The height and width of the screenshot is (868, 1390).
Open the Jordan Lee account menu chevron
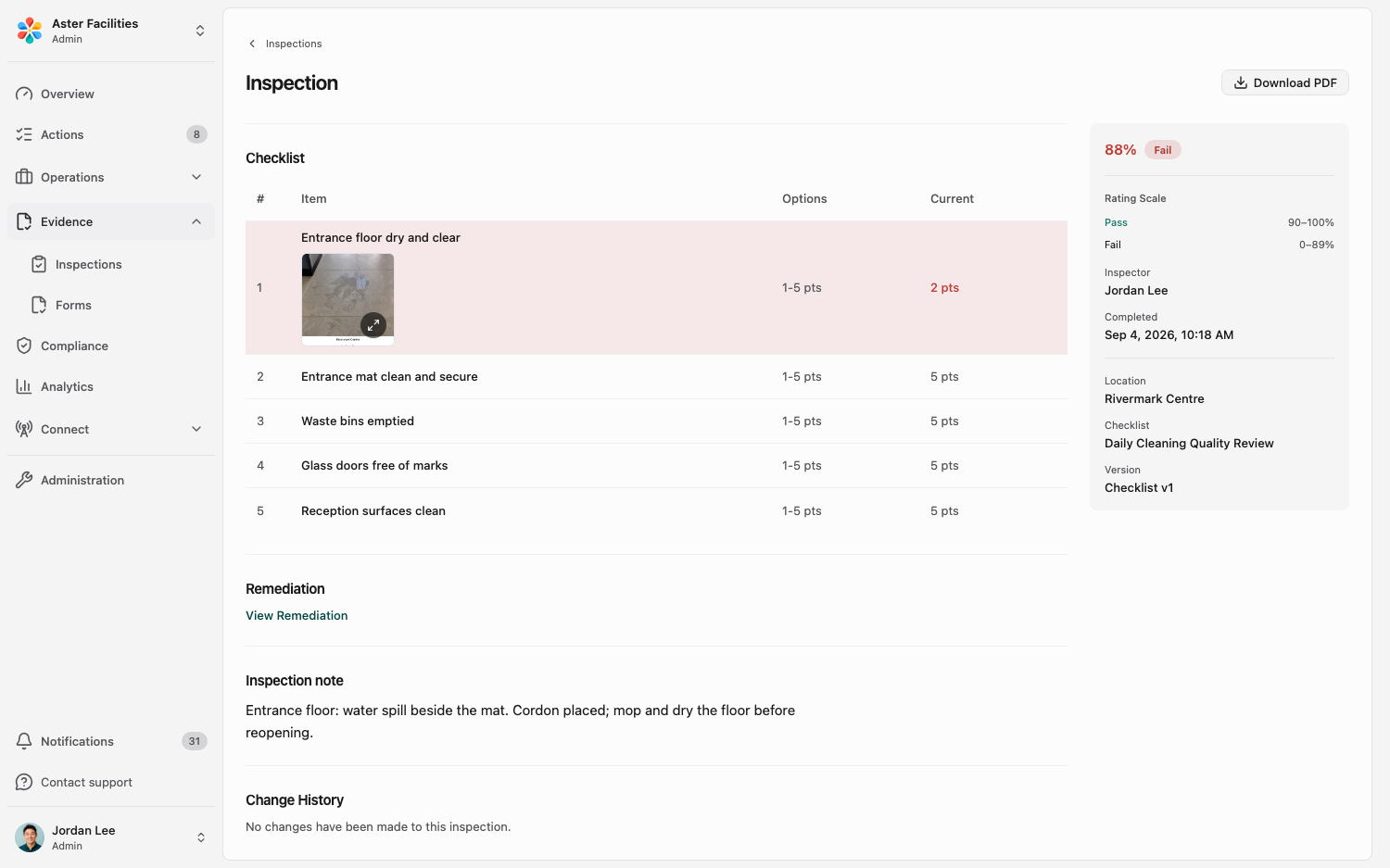coord(200,837)
